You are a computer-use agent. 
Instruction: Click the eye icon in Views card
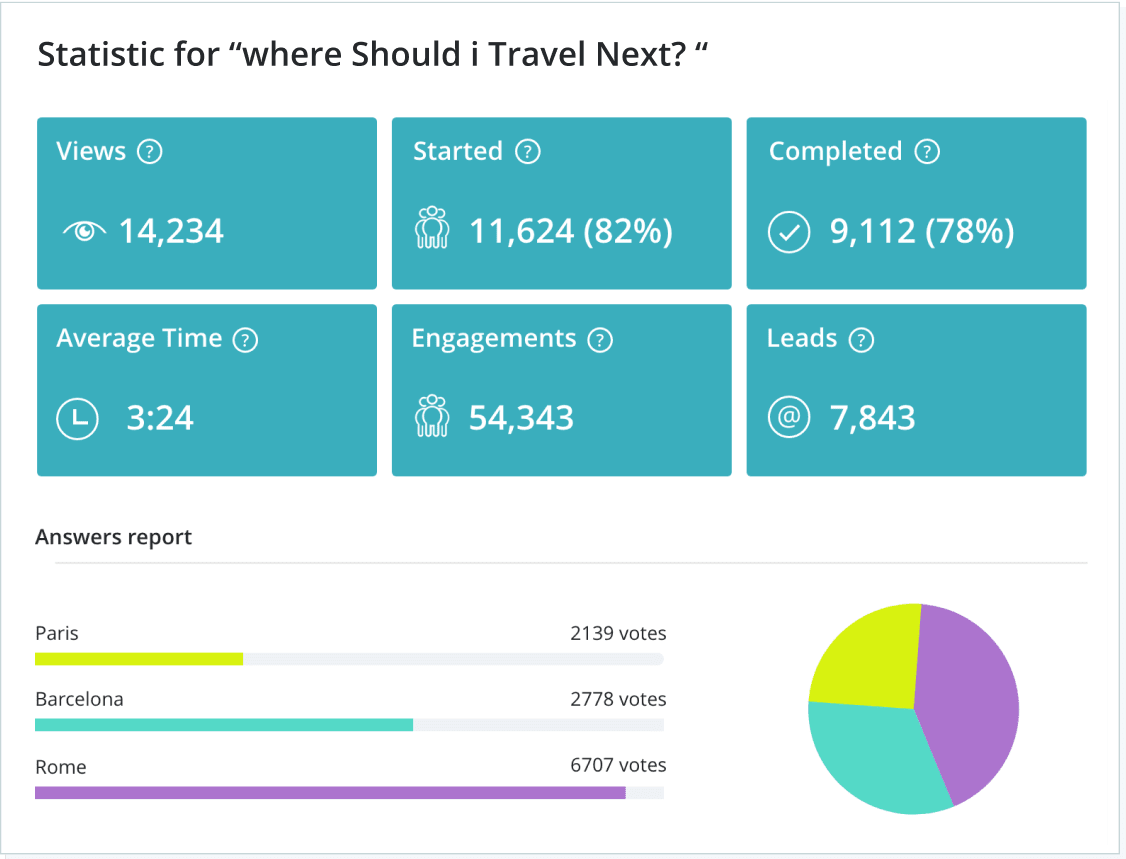point(84,231)
